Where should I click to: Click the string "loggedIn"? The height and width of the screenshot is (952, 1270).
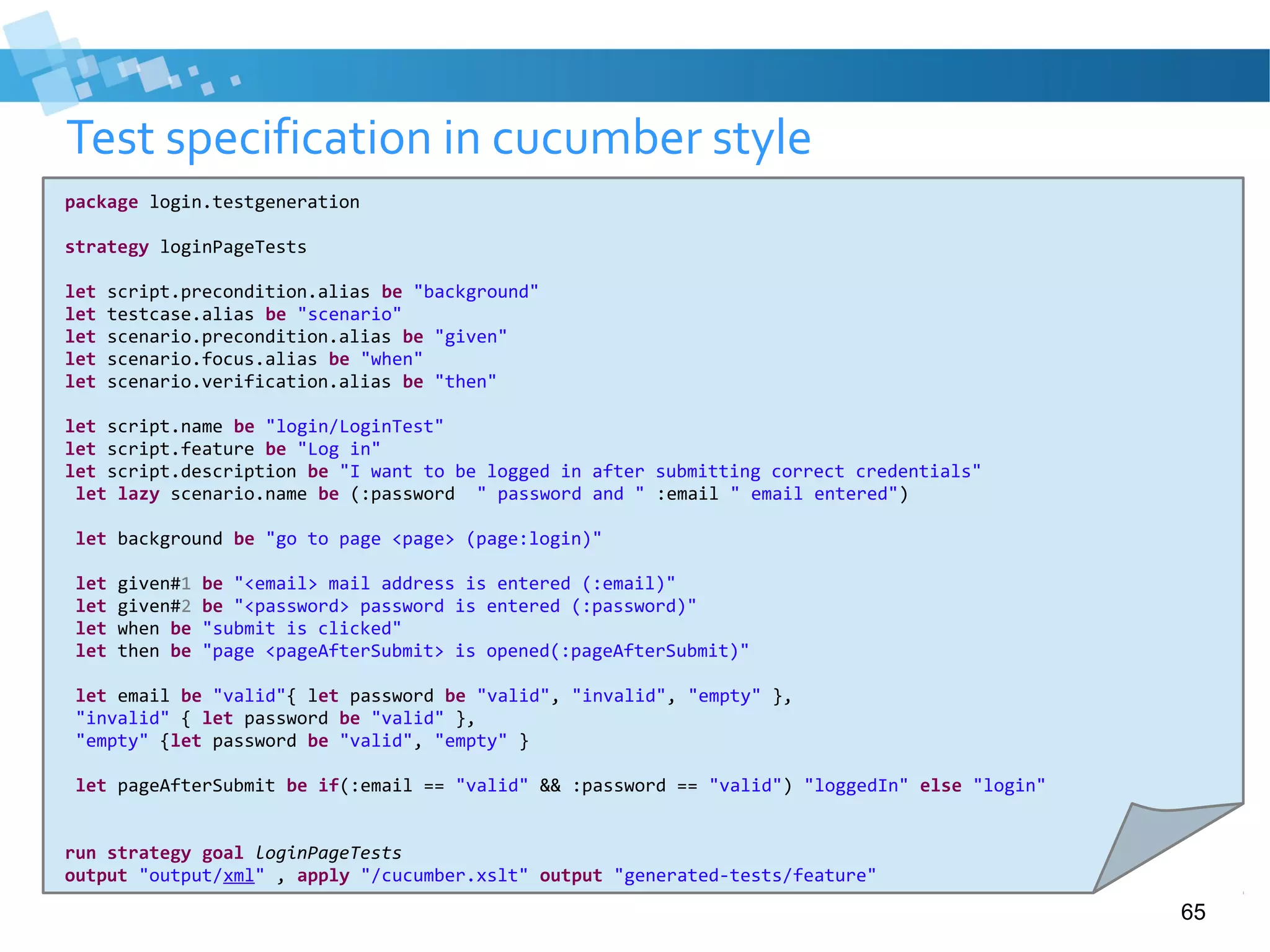tap(856, 786)
